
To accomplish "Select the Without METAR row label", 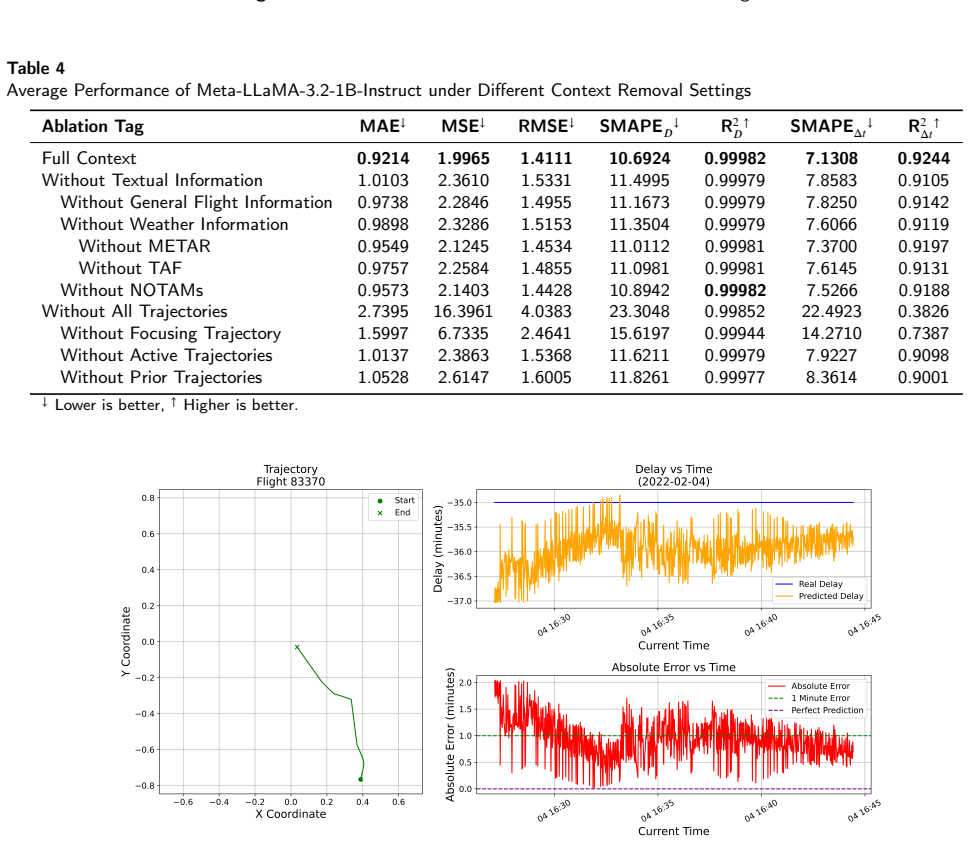I will tap(145, 246).
